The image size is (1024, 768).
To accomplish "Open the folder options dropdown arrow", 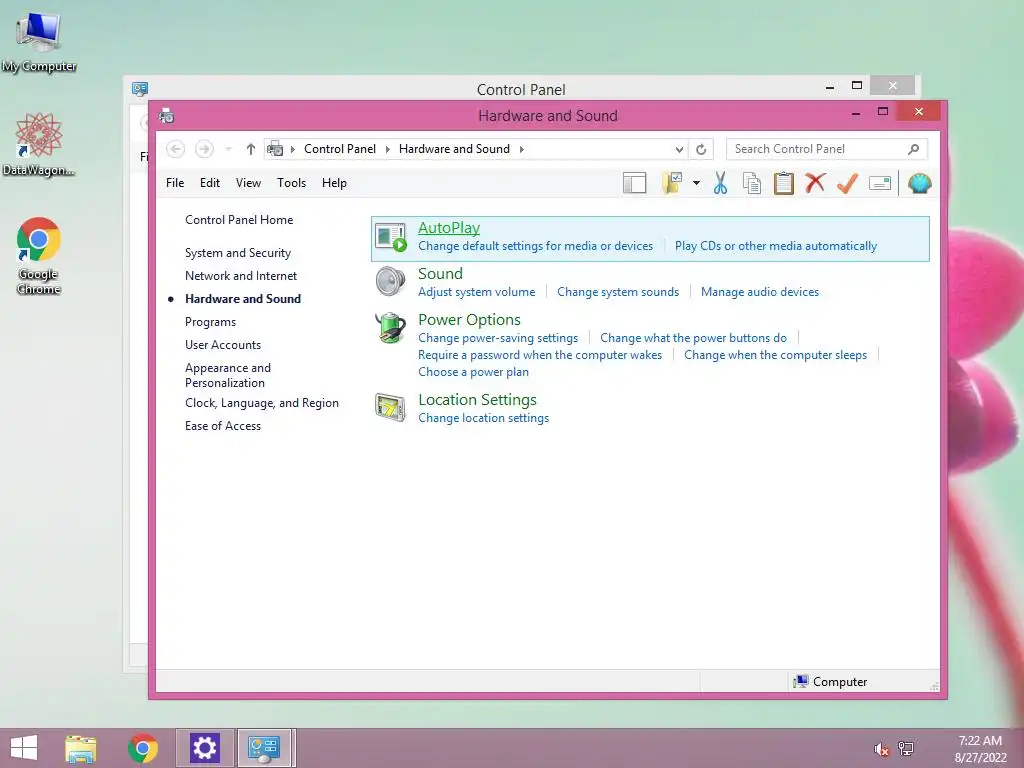I will click(696, 184).
